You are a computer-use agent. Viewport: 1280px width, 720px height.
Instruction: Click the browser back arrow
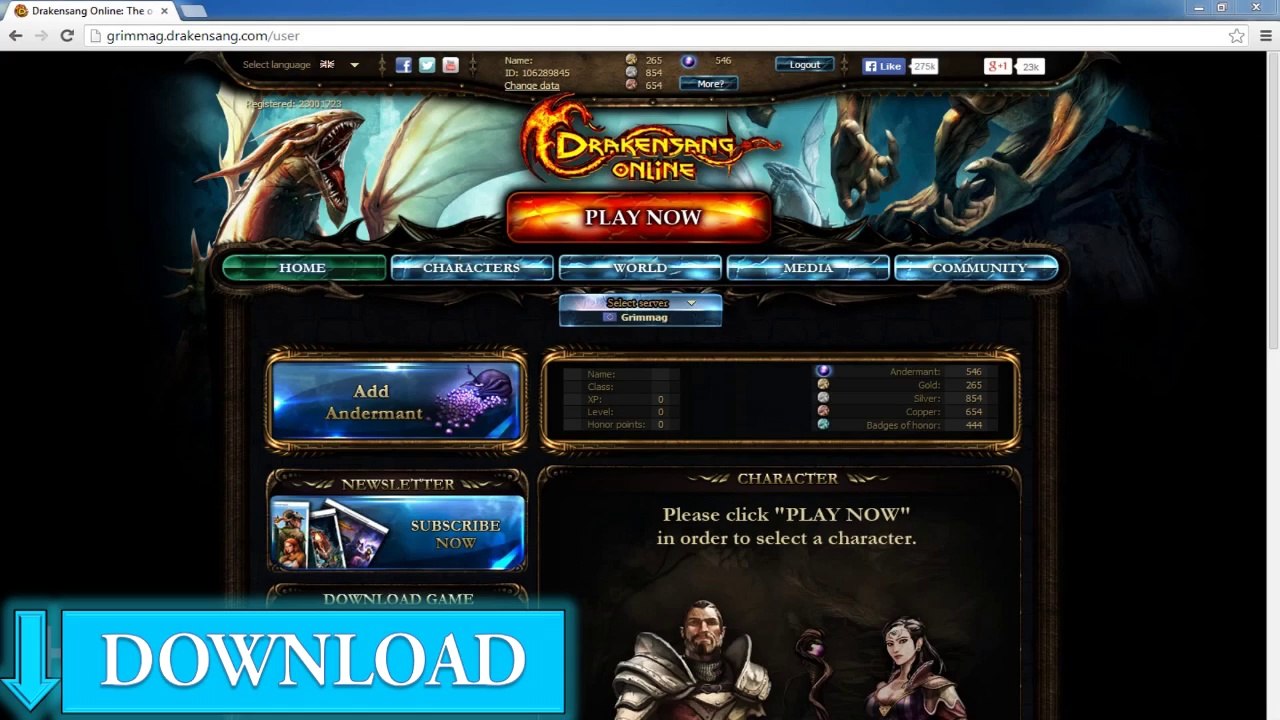(15, 36)
